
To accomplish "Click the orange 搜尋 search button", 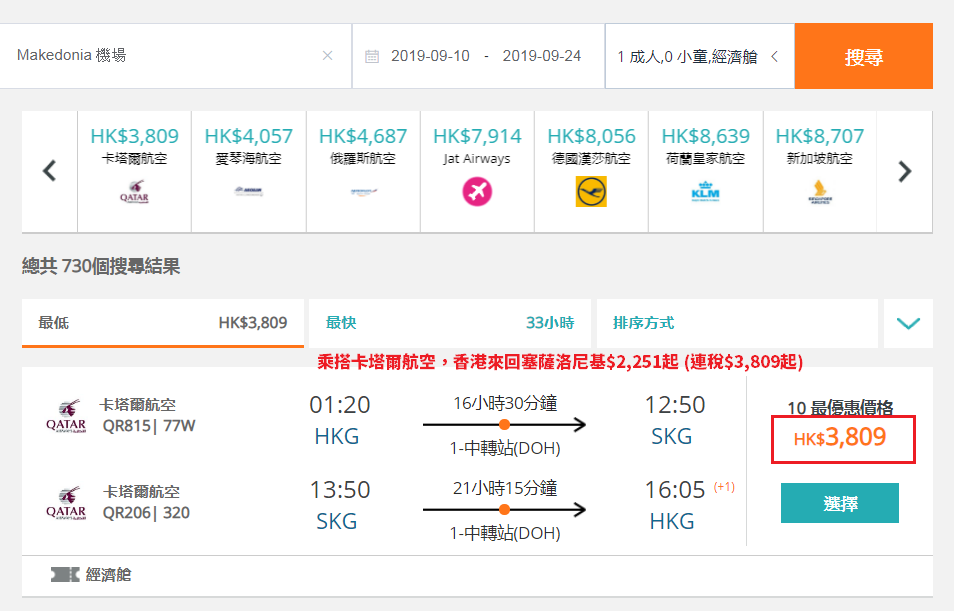I will (x=863, y=56).
